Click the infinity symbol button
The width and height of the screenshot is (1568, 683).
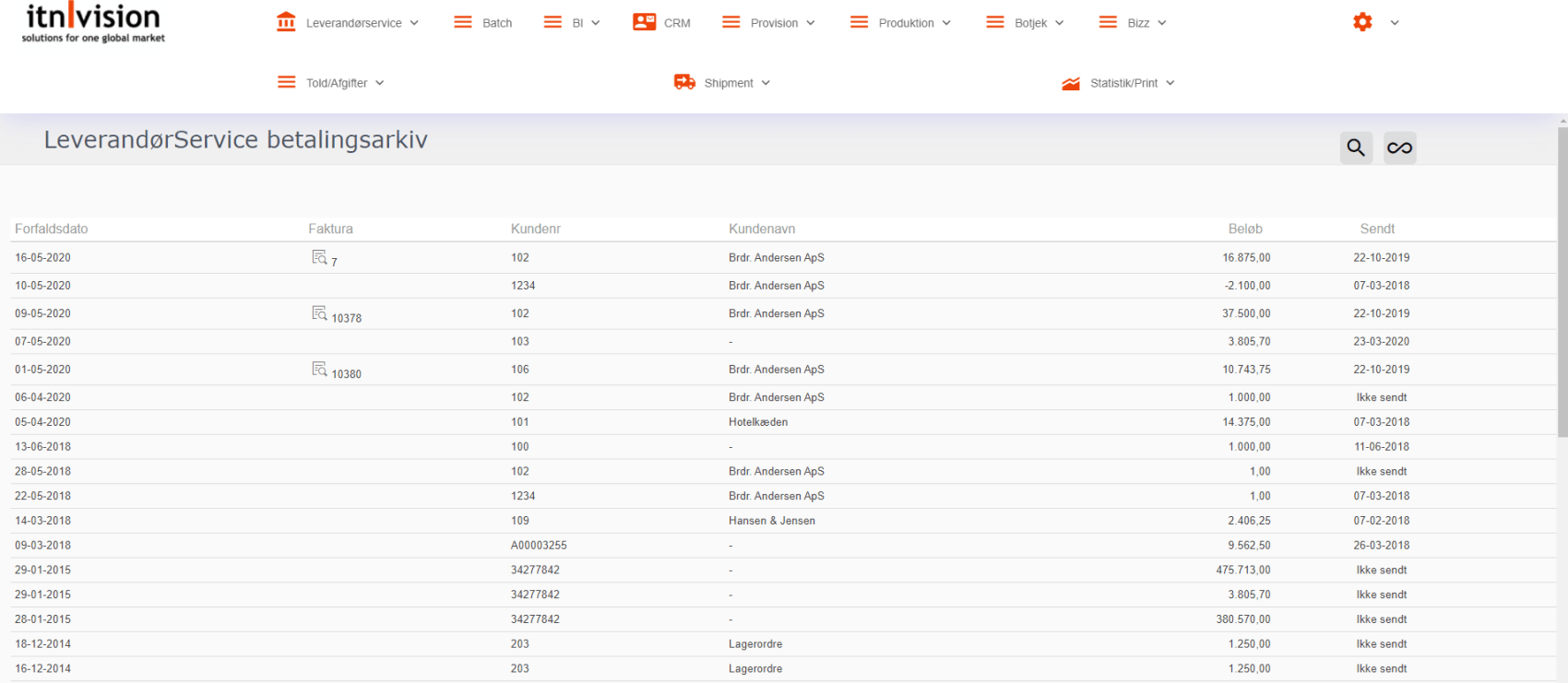(1399, 147)
